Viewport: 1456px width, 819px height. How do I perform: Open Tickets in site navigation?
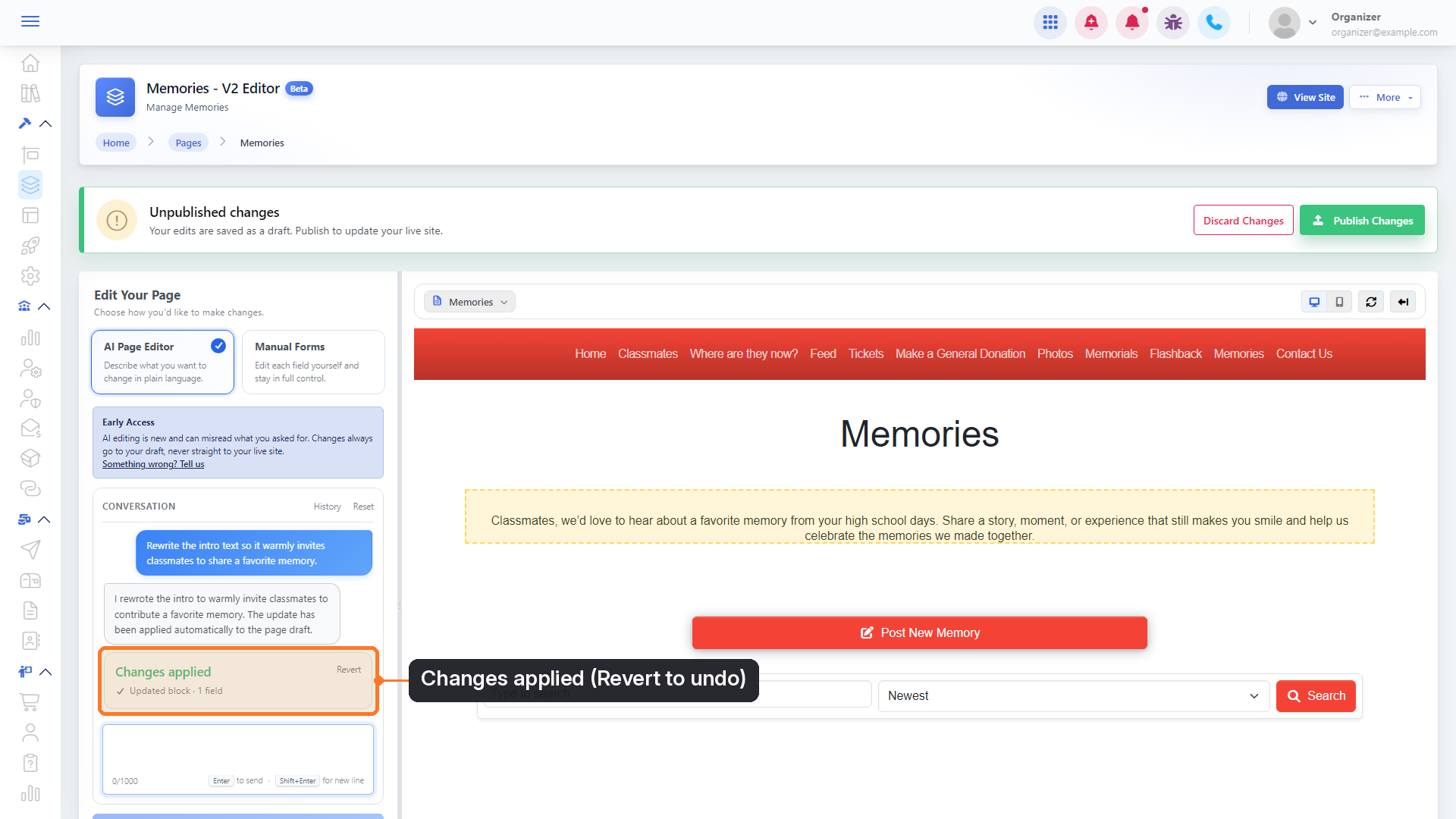(866, 354)
